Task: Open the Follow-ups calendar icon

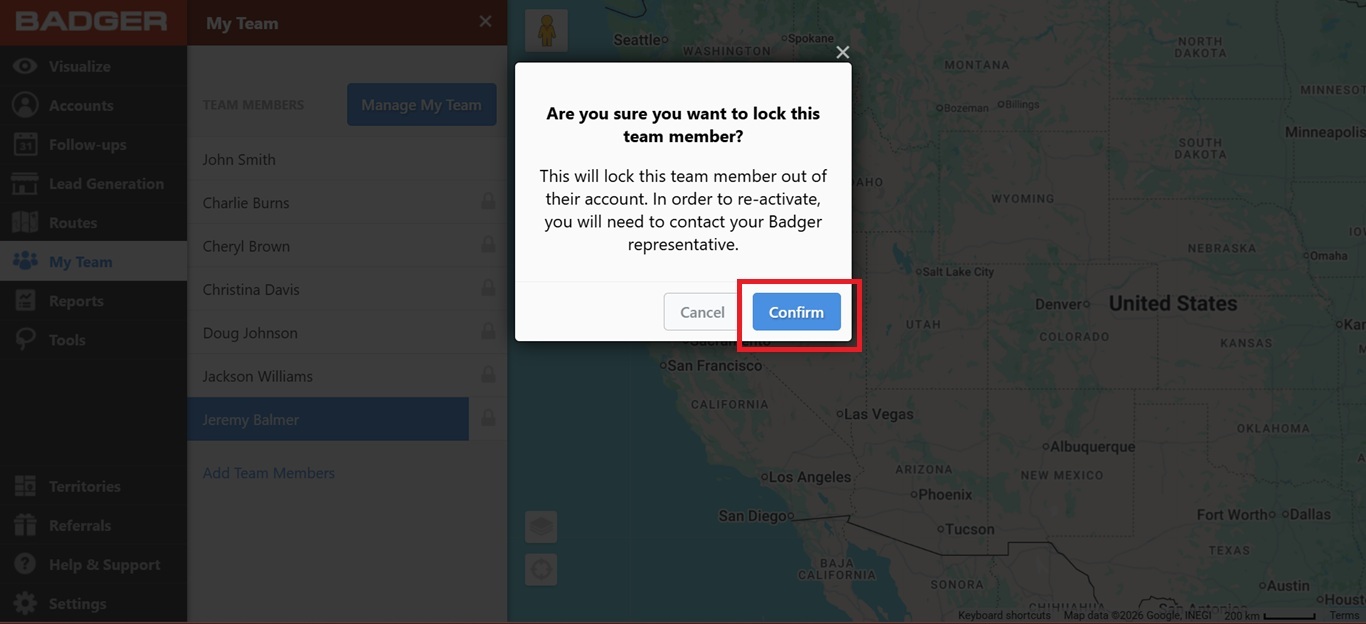Action: point(25,144)
